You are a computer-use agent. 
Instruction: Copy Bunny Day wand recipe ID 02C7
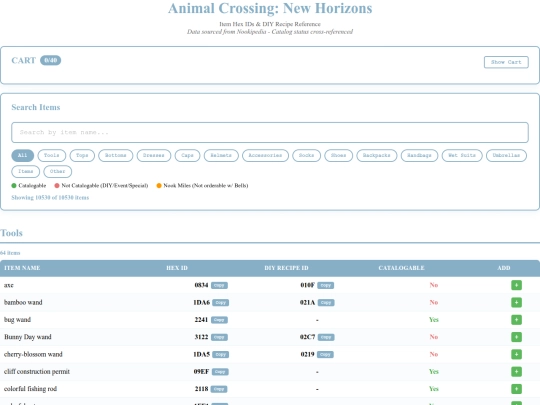pos(326,337)
